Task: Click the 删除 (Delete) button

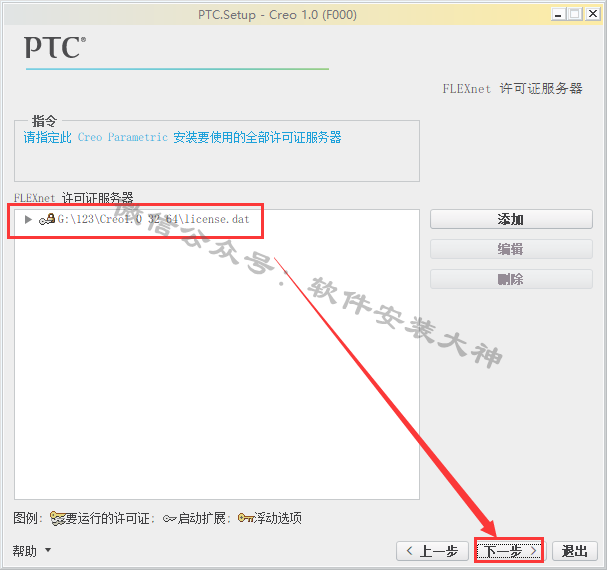Action: point(511,279)
